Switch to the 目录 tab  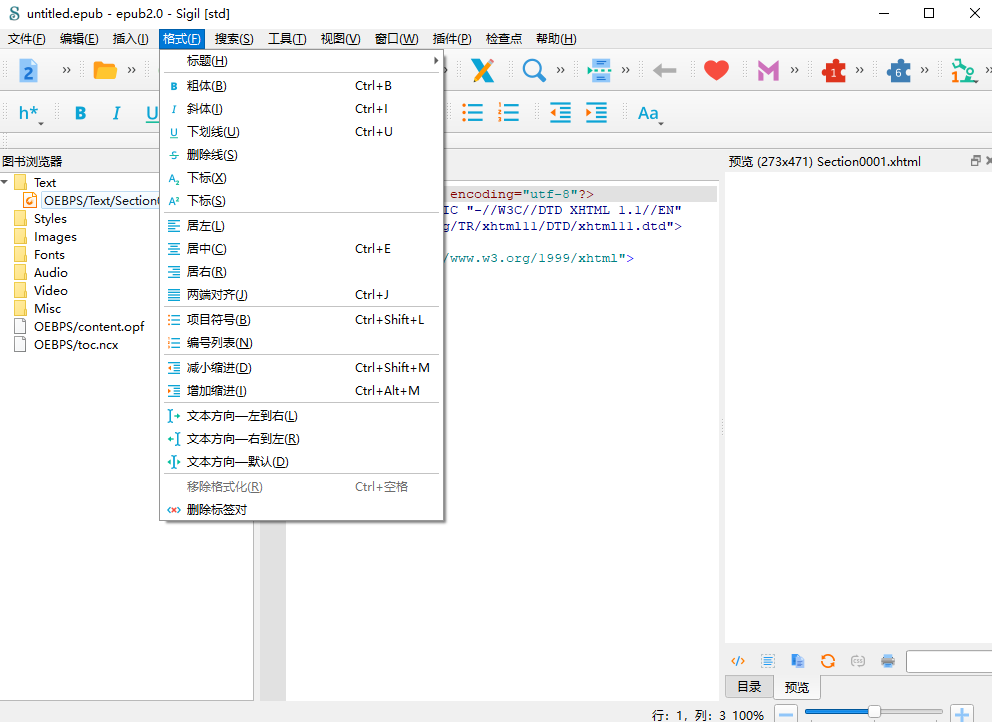coord(748,687)
